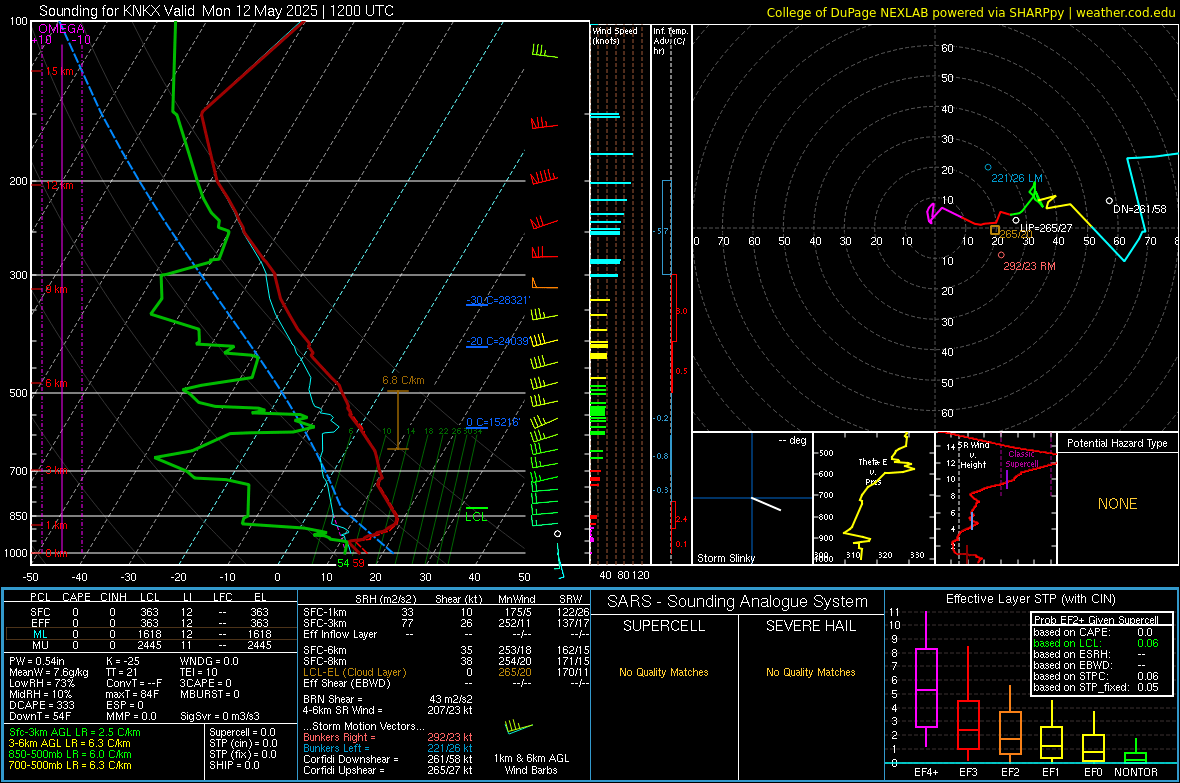
Task: Click No Quality Matches under SEVERE HAIL
Action: pyautogui.click(x=810, y=672)
